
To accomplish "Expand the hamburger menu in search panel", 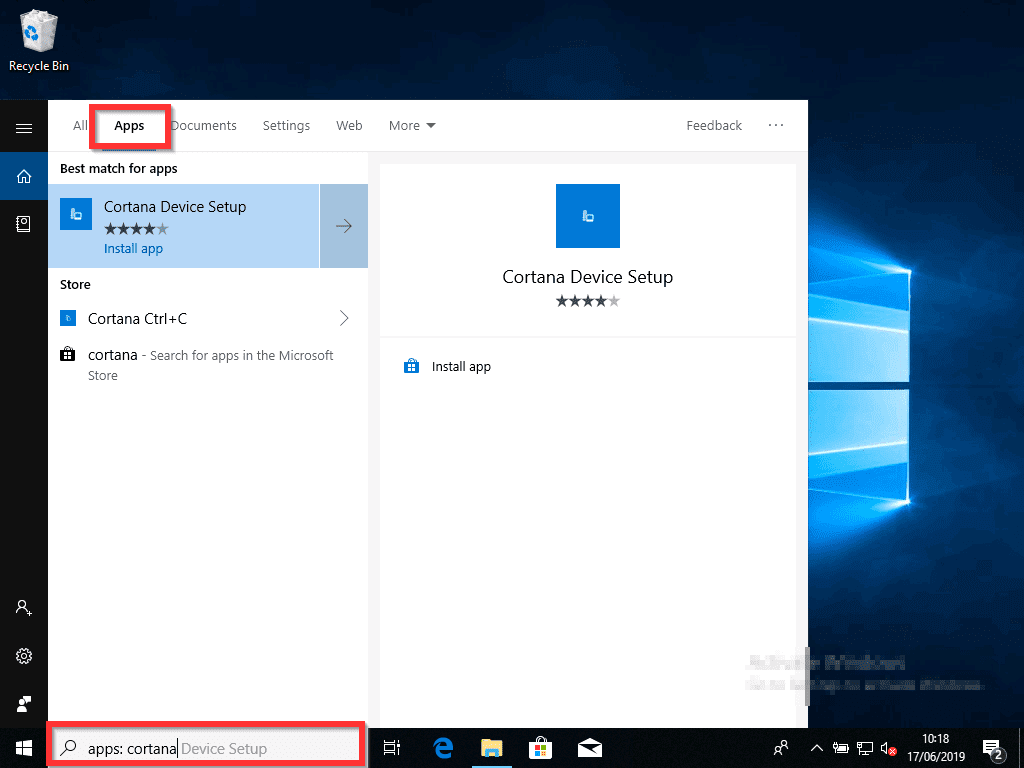I will 24,128.
